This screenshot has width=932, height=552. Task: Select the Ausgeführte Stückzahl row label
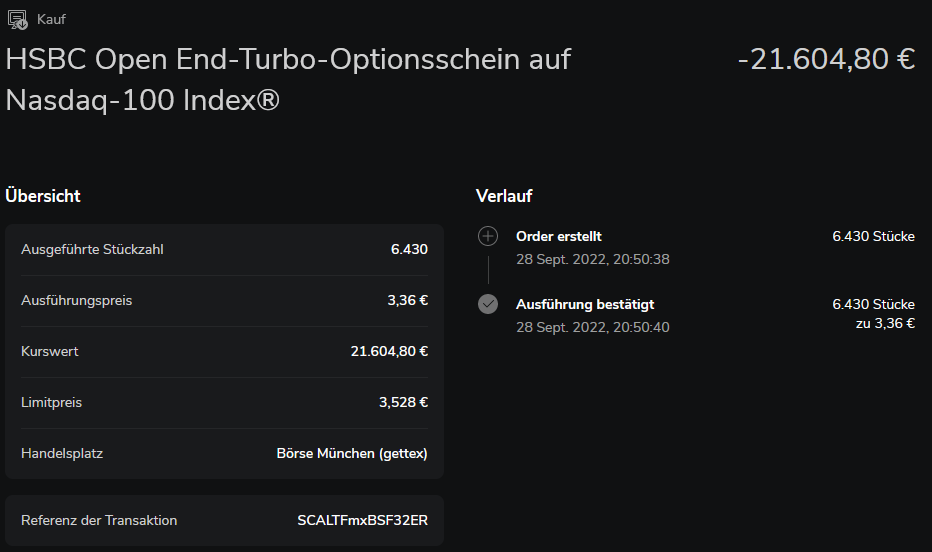(92, 249)
